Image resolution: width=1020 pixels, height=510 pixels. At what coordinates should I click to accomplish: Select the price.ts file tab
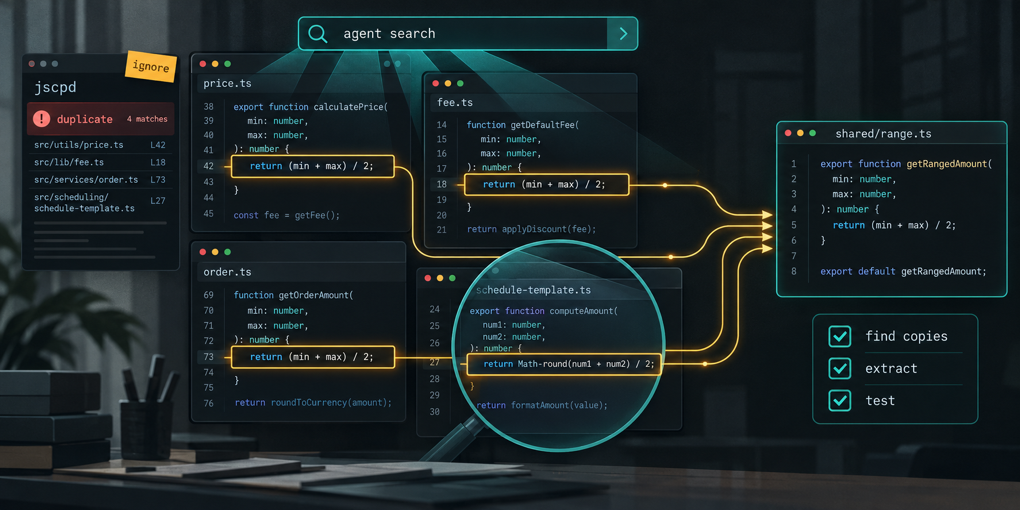point(228,83)
